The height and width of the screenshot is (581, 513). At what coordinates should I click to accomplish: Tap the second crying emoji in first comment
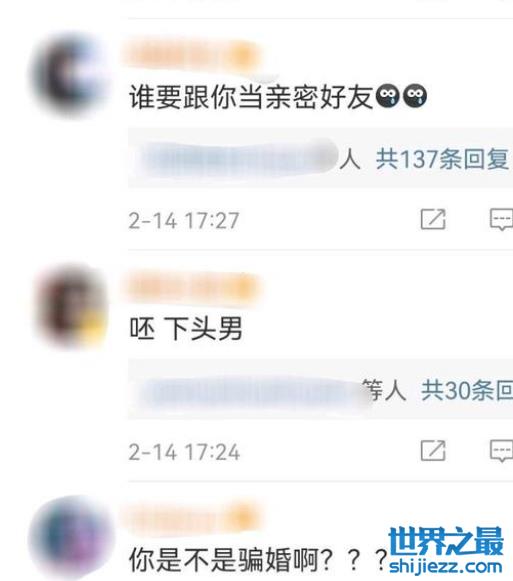(x=415, y=96)
